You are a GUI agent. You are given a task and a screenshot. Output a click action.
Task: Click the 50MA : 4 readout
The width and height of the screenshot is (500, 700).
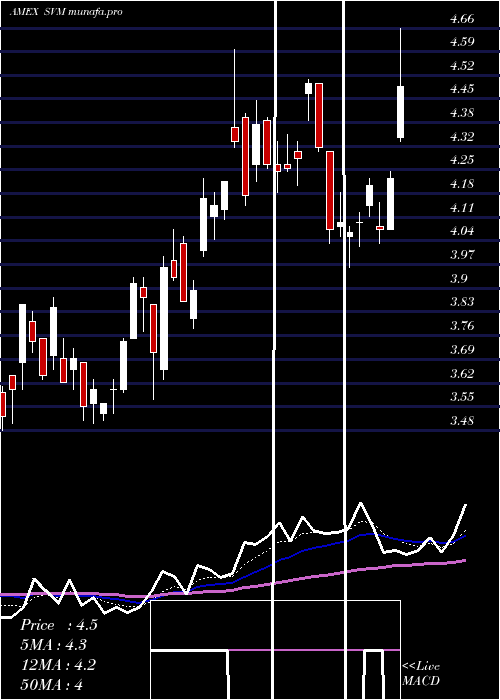(x=52, y=685)
